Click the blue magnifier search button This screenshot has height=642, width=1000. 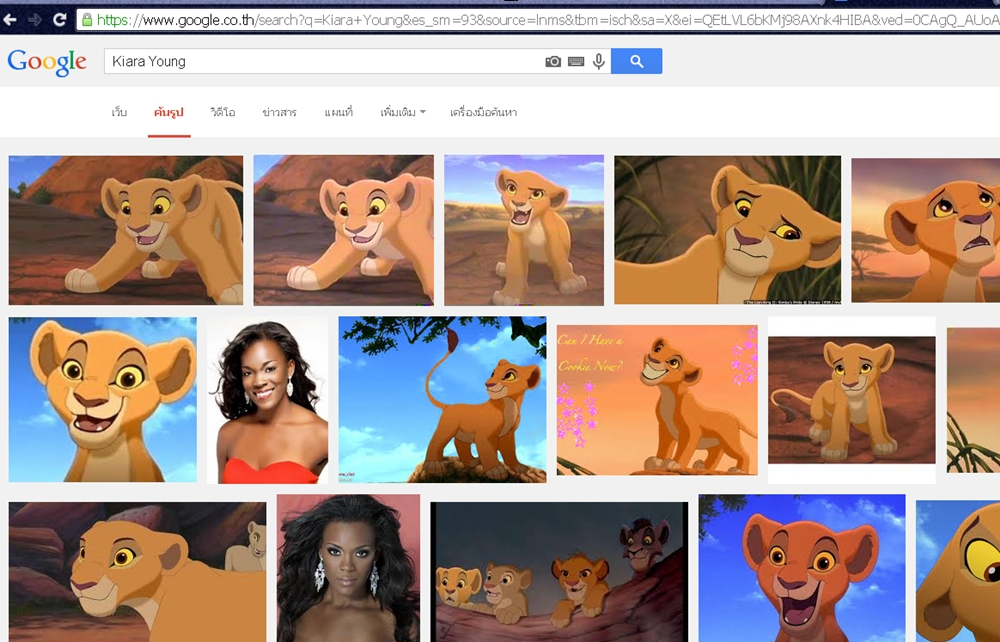coord(636,61)
